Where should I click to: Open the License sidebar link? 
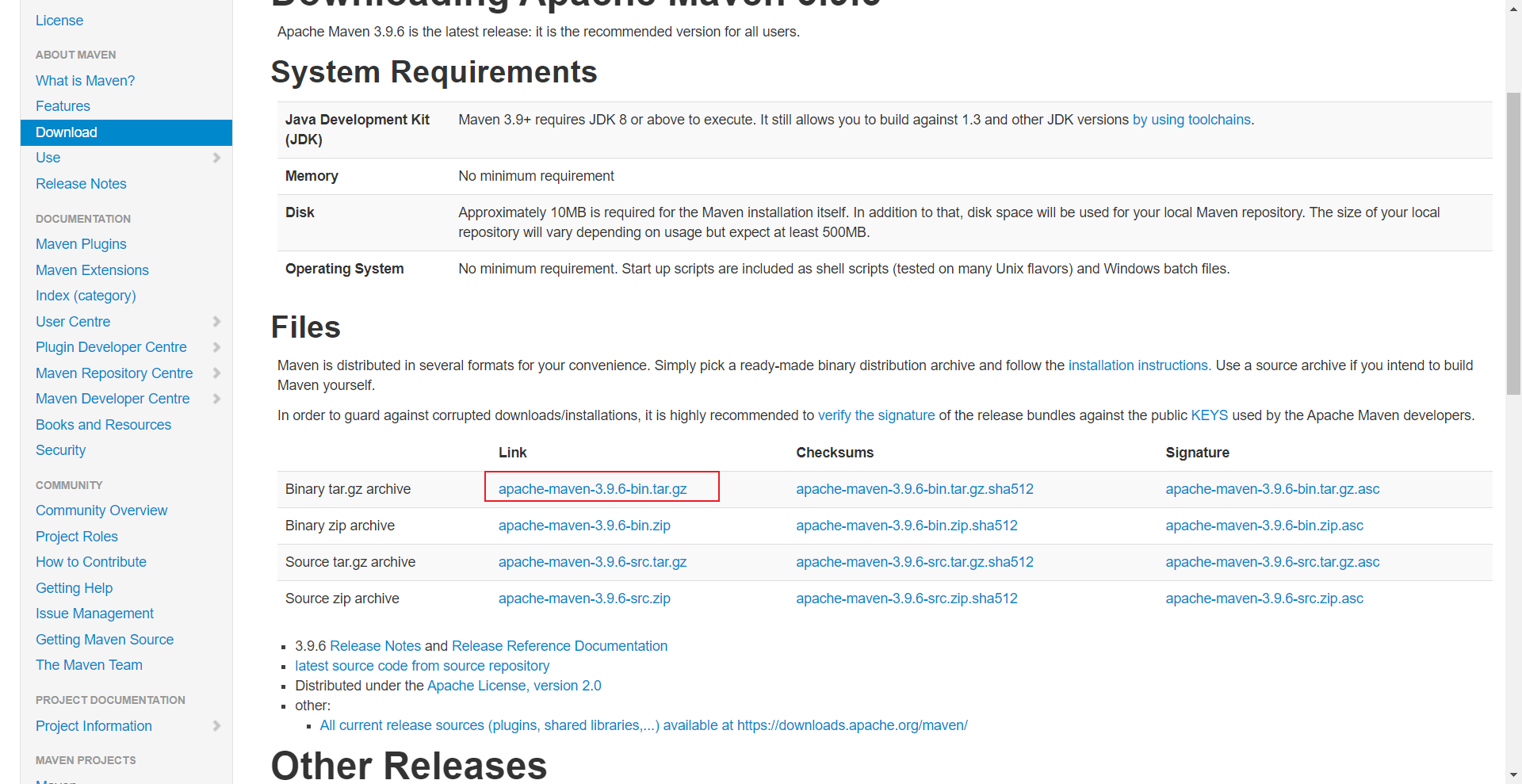tap(59, 21)
